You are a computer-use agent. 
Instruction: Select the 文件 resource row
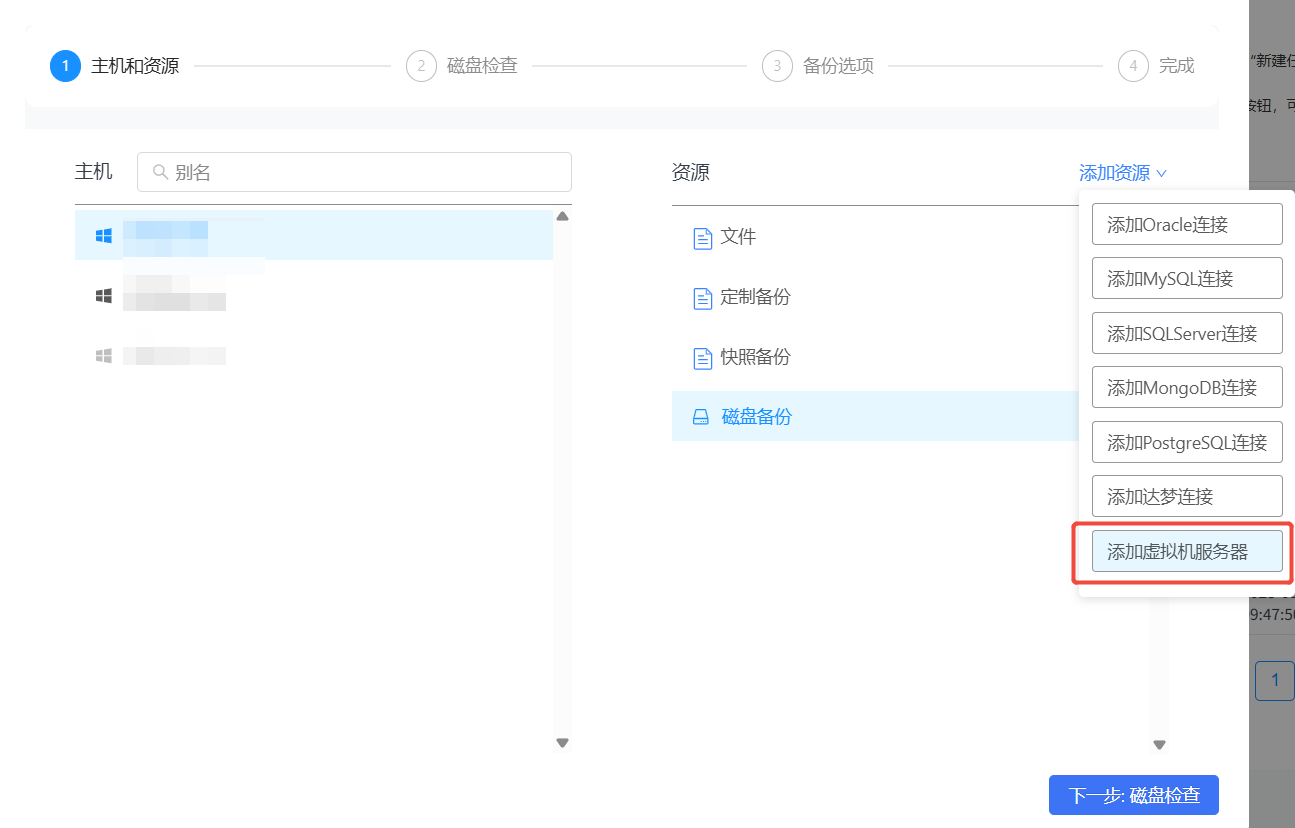[x=875, y=237]
